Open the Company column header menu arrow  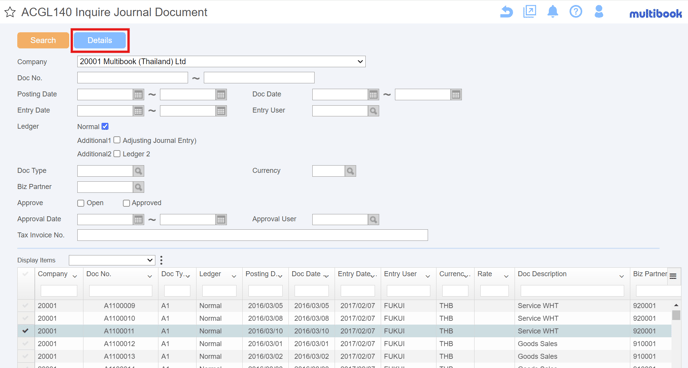(75, 276)
